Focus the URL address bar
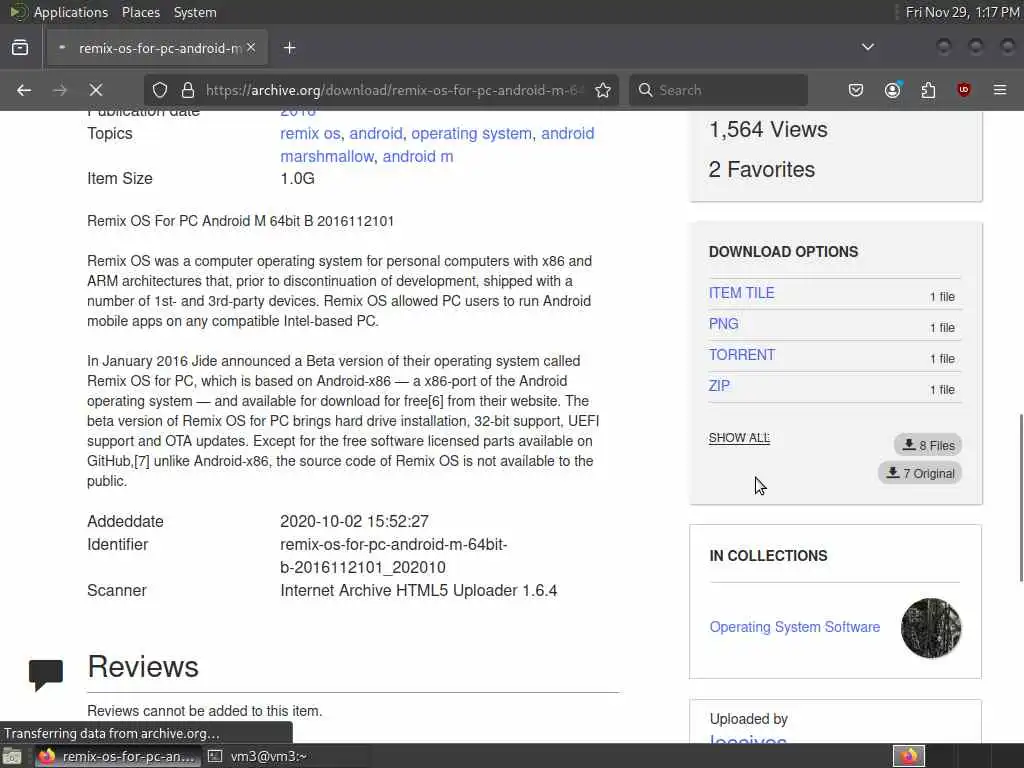The width and height of the screenshot is (1024, 768). click(x=394, y=90)
